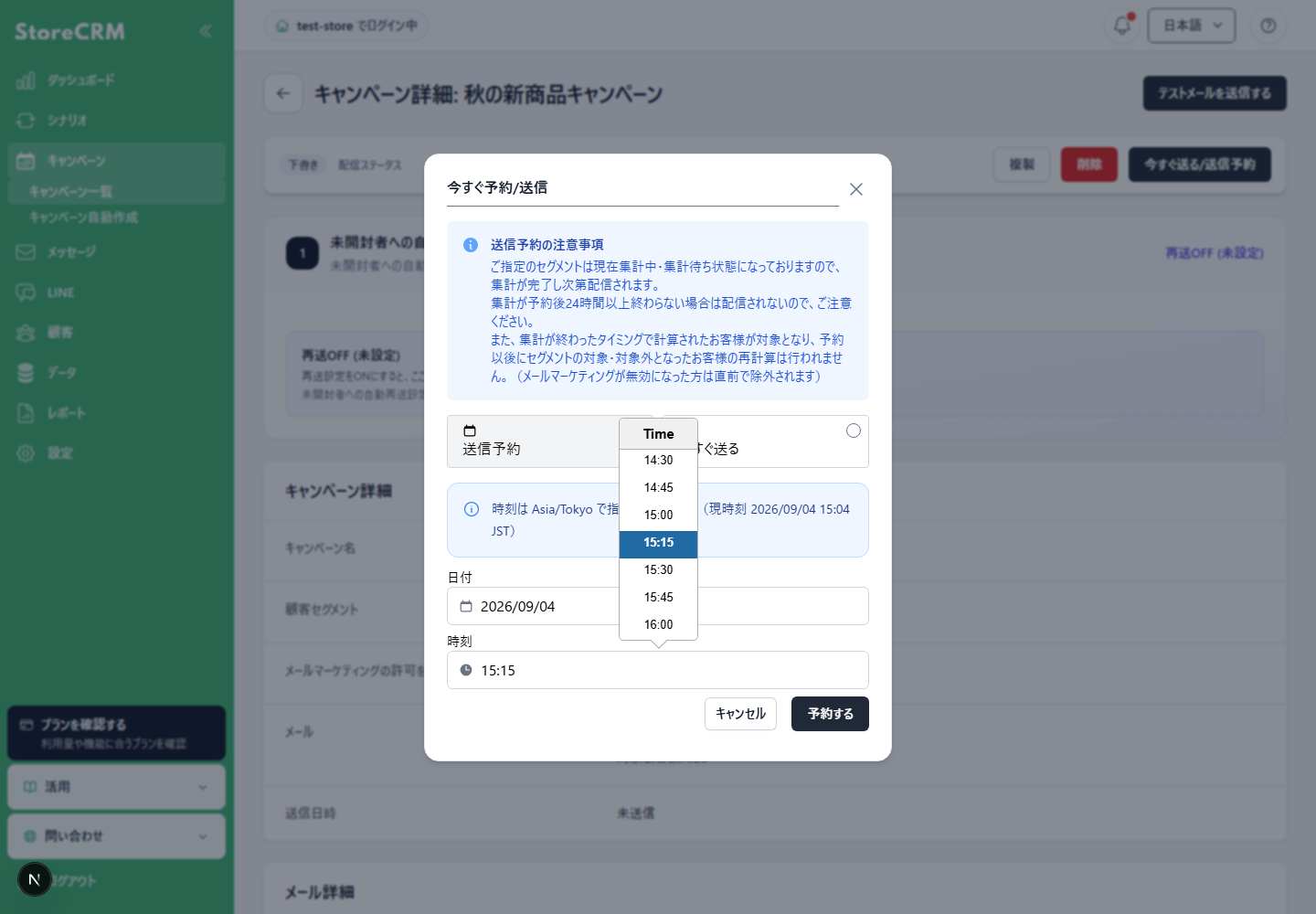Click the back arrow beside campaign title
Image resolution: width=1316 pixels, height=914 pixels.
click(283, 93)
